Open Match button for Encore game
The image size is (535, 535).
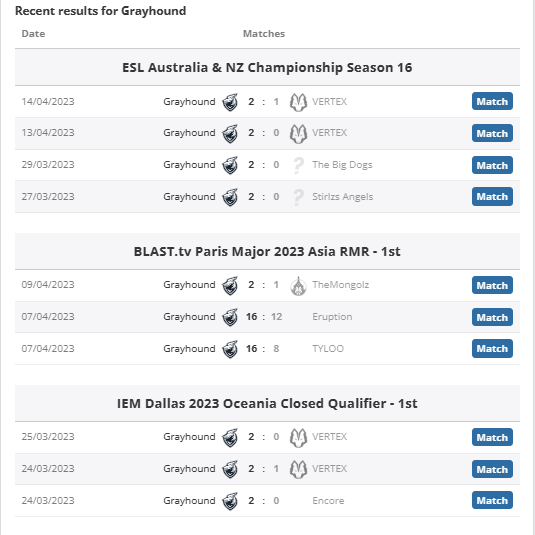pyautogui.click(x=492, y=500)
